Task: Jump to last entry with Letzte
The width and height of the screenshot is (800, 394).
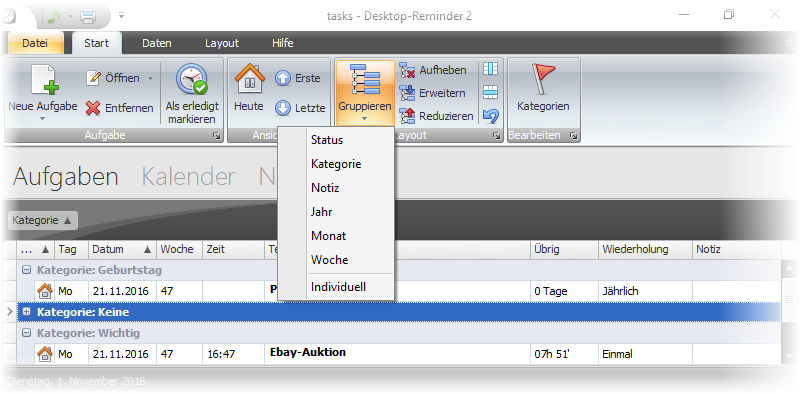Action: coord(300,108)
